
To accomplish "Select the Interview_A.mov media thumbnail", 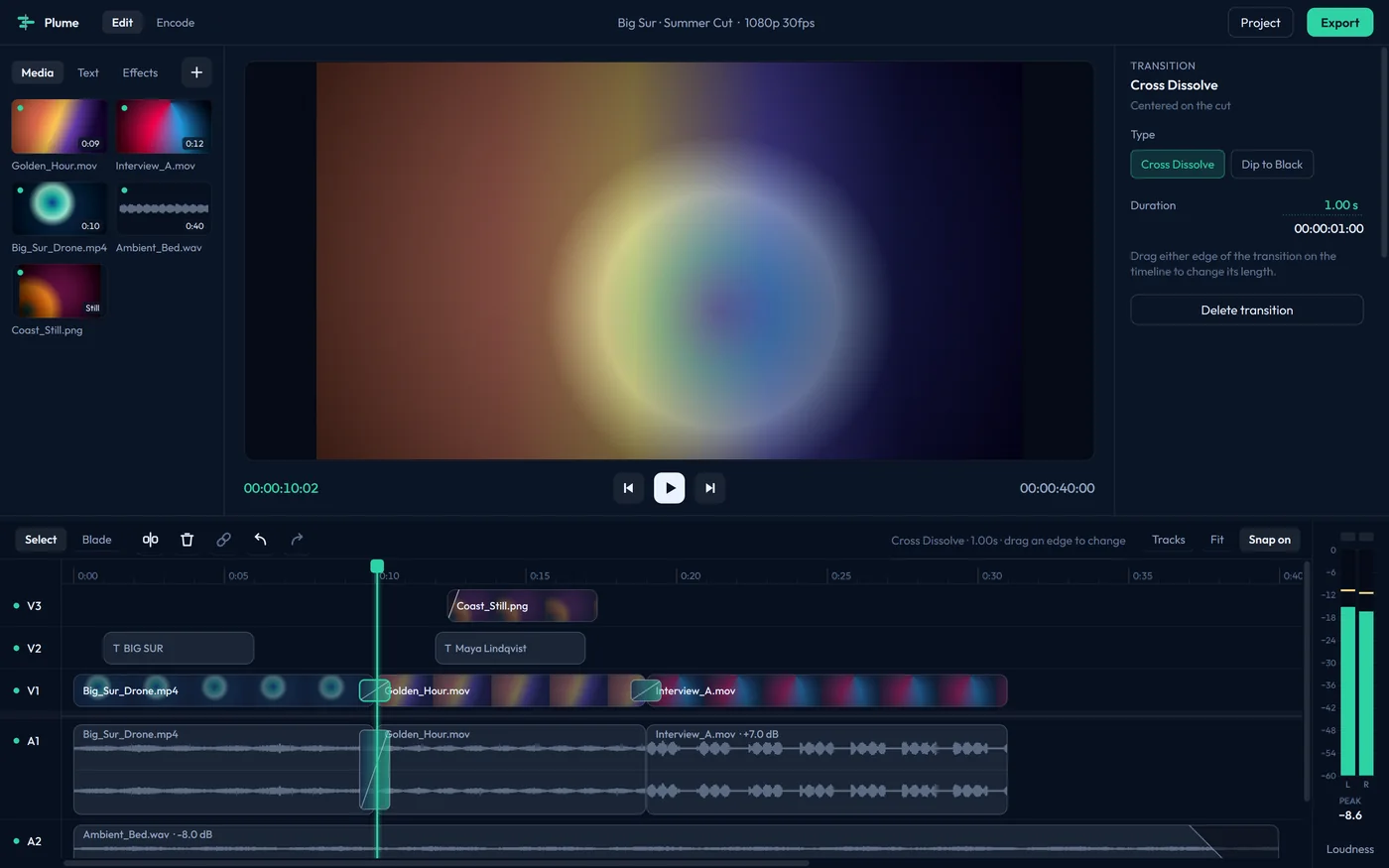I will (x=164, y=126).
